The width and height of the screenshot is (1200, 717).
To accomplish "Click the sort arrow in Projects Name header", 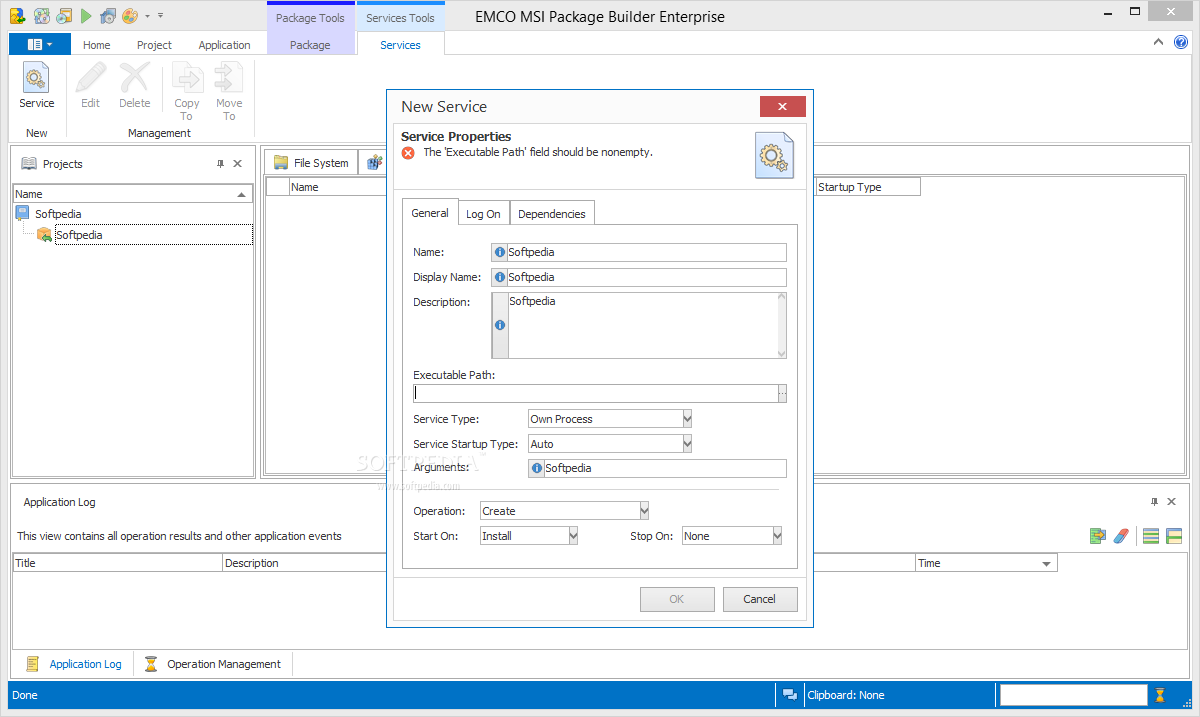I will [241, 194].
